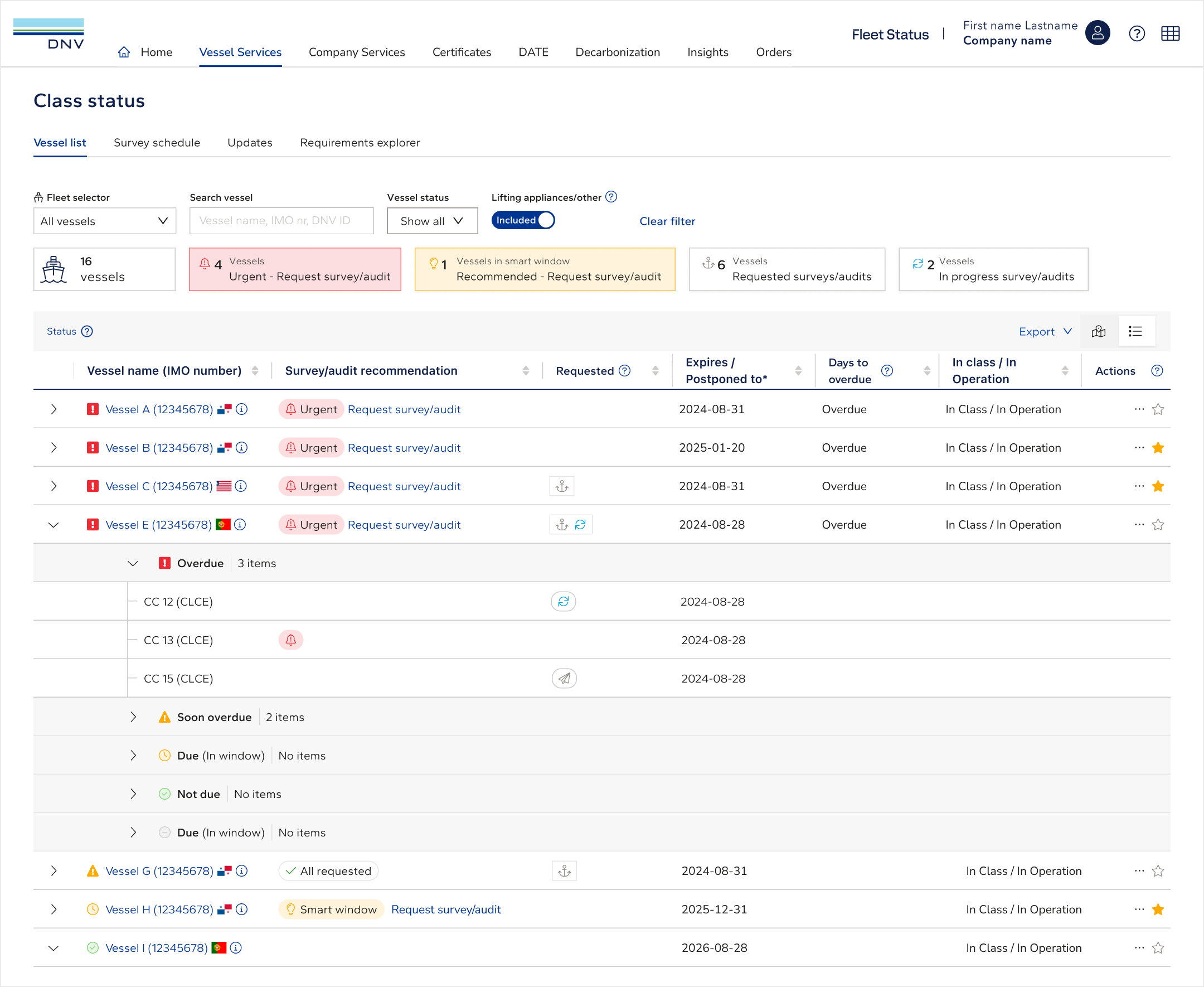Click the user profile avatar icon
This screenshot has width=1204, height=987.
(1097, 33)
